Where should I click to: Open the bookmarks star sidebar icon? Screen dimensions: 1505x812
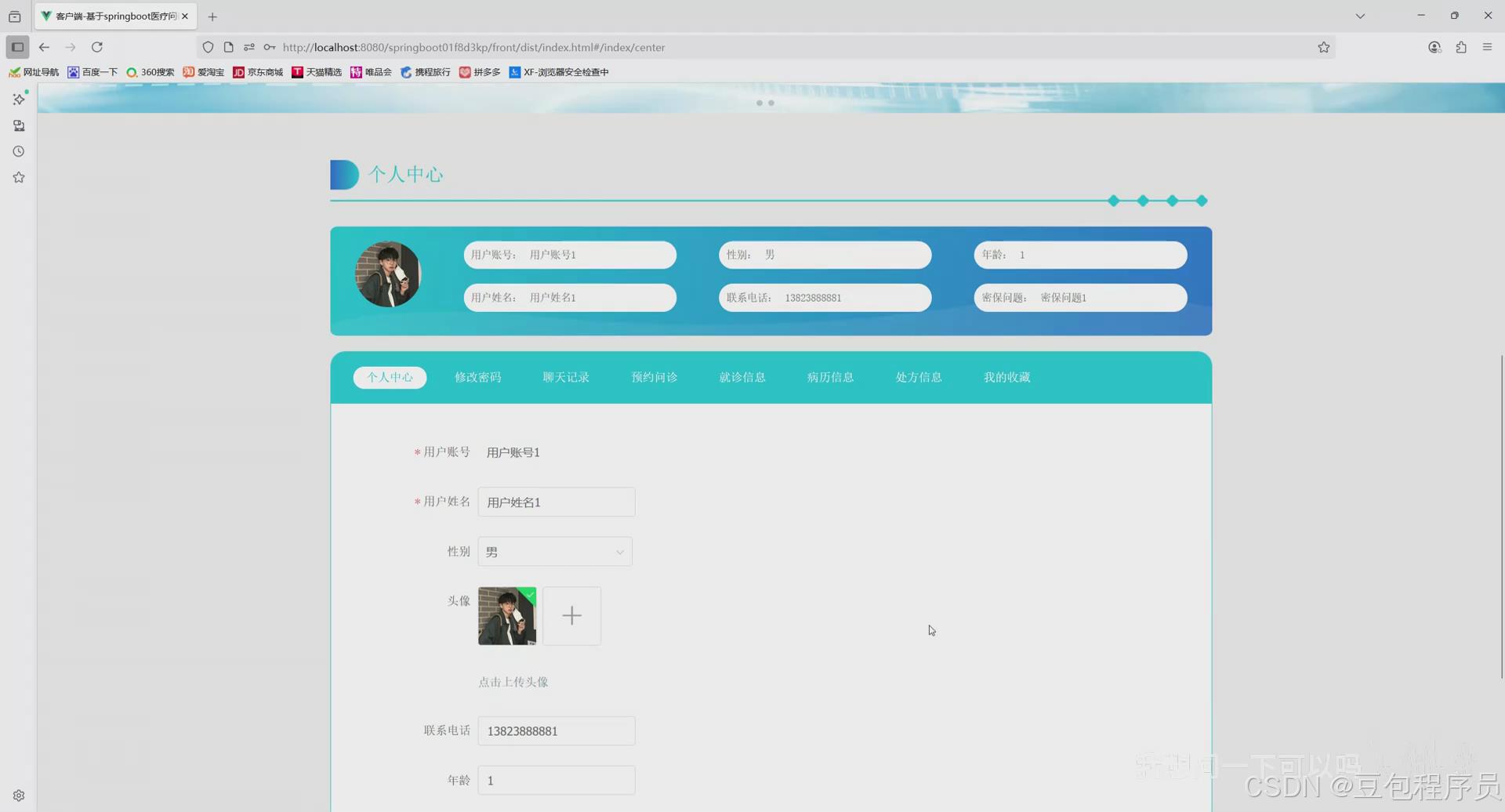click(x=19, y=177)
